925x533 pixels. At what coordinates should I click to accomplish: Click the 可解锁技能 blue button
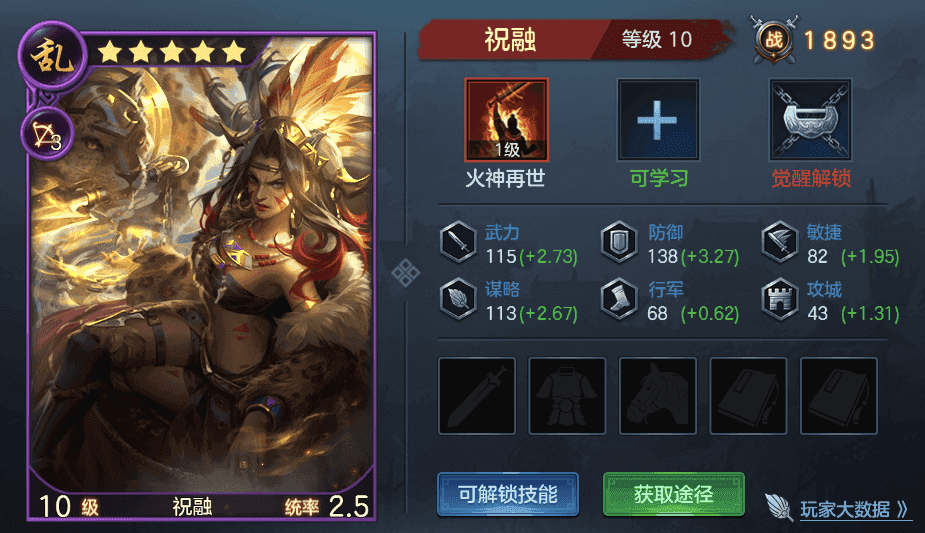(x=508, y=494)
